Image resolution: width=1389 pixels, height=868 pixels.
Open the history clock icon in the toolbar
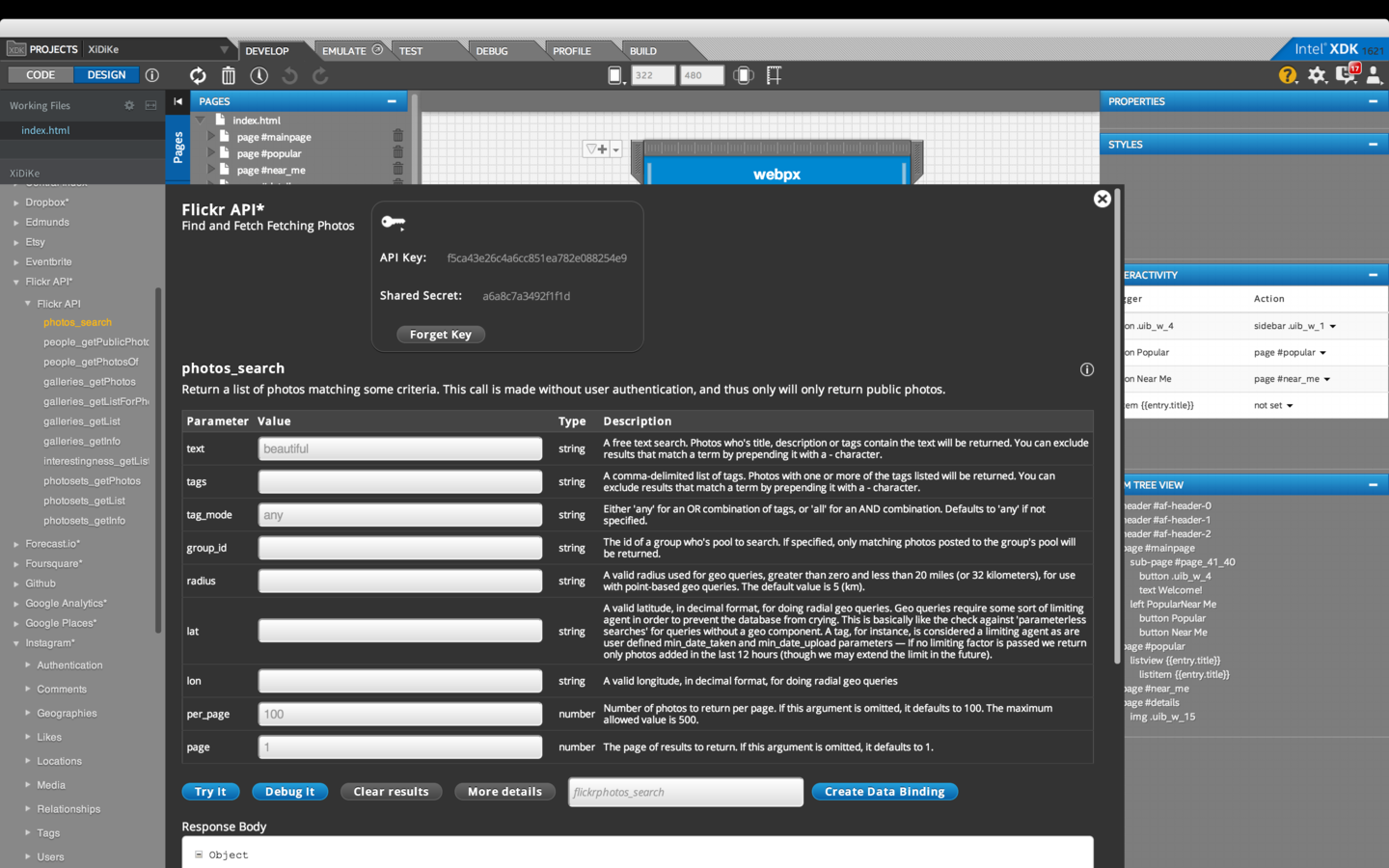point(259,75)
